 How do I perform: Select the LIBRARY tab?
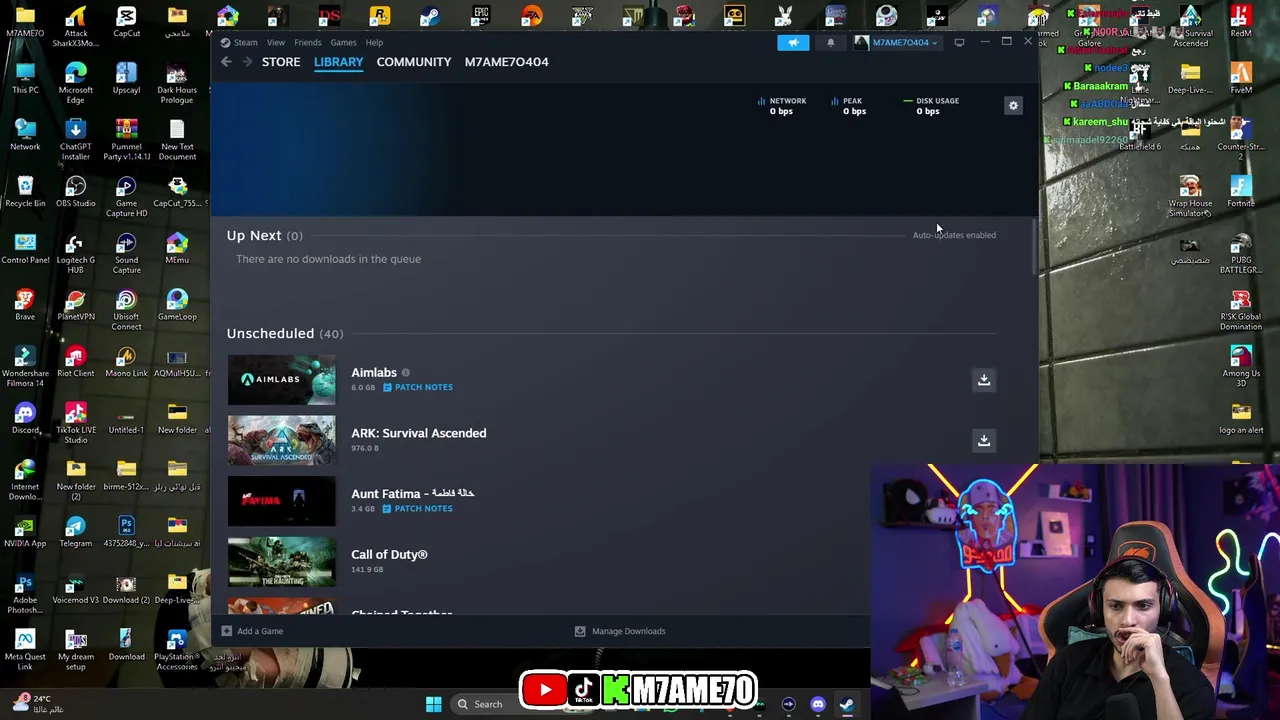click(x=338, y=62)
